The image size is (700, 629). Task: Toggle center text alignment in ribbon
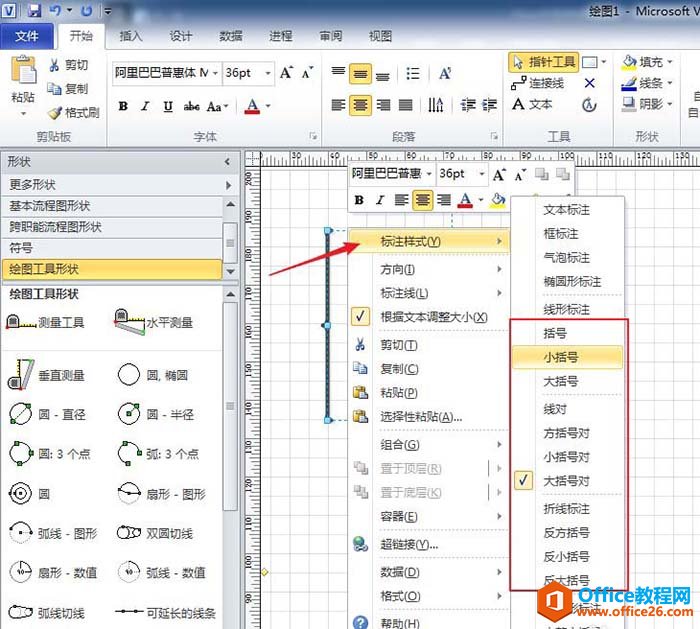point(360,105)
